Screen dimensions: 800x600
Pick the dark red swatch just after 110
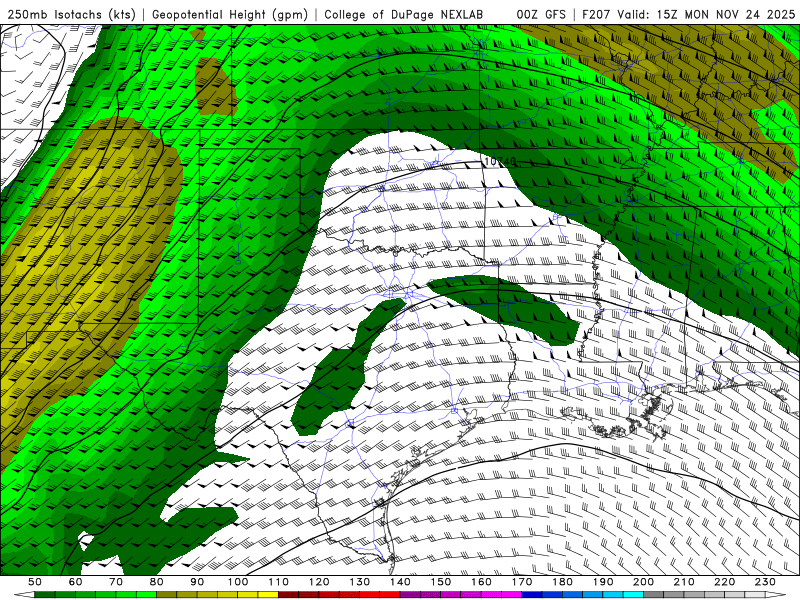288,594
